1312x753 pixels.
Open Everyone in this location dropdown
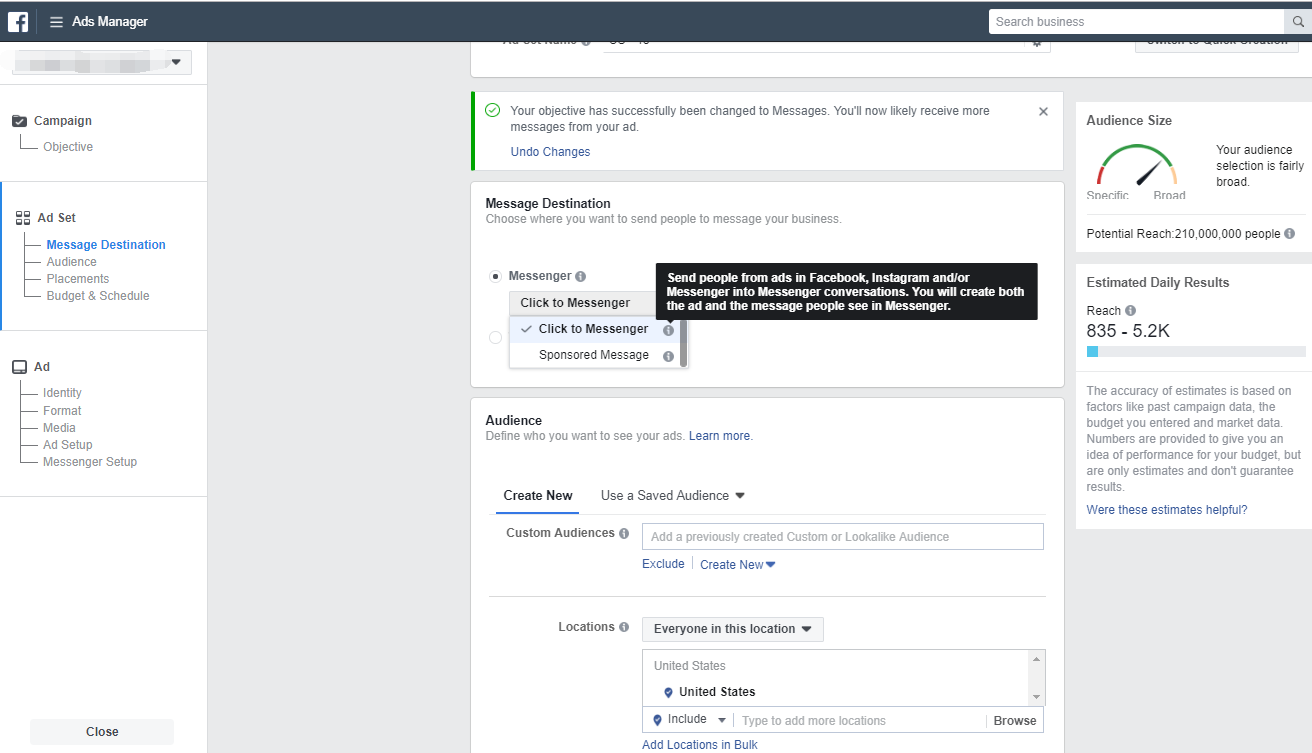tap(733, 629)
